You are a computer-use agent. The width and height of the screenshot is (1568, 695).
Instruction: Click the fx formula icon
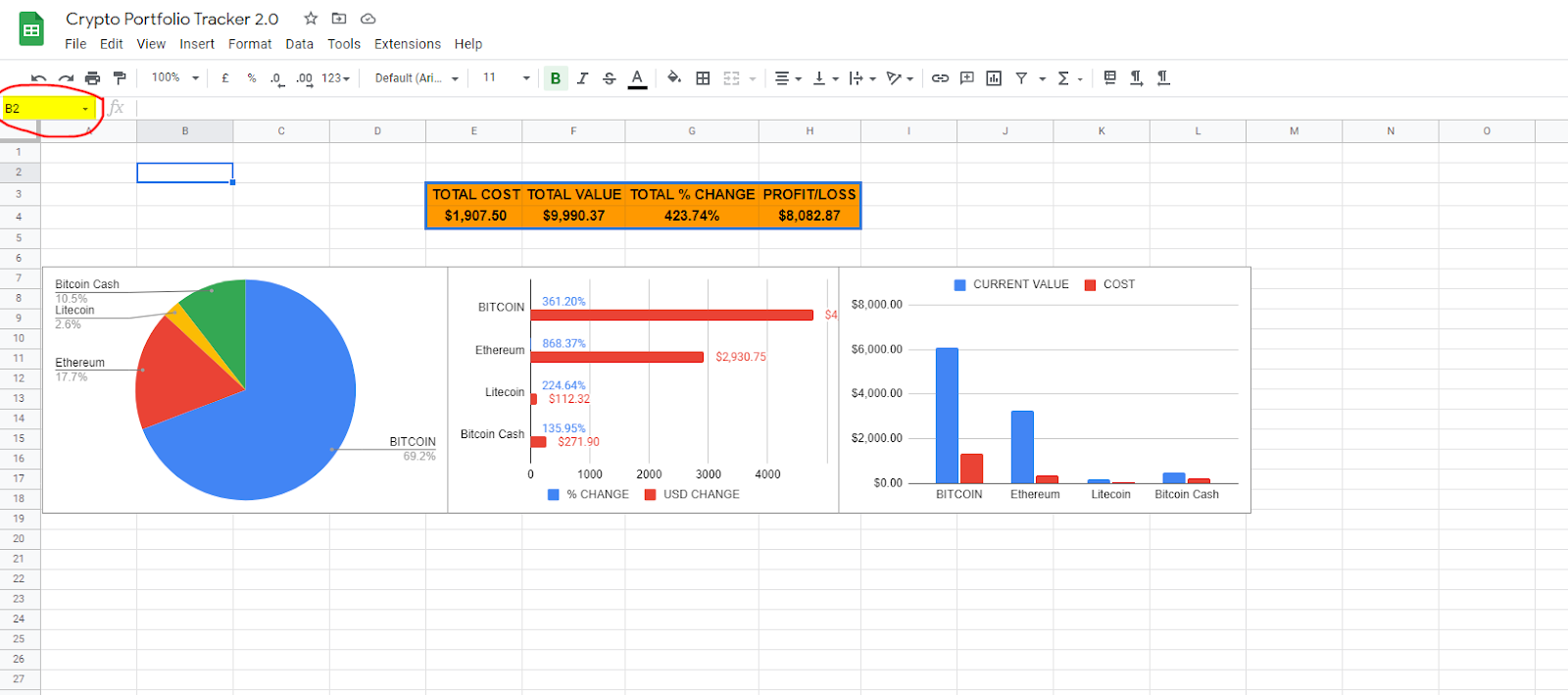tap(117, 108)
